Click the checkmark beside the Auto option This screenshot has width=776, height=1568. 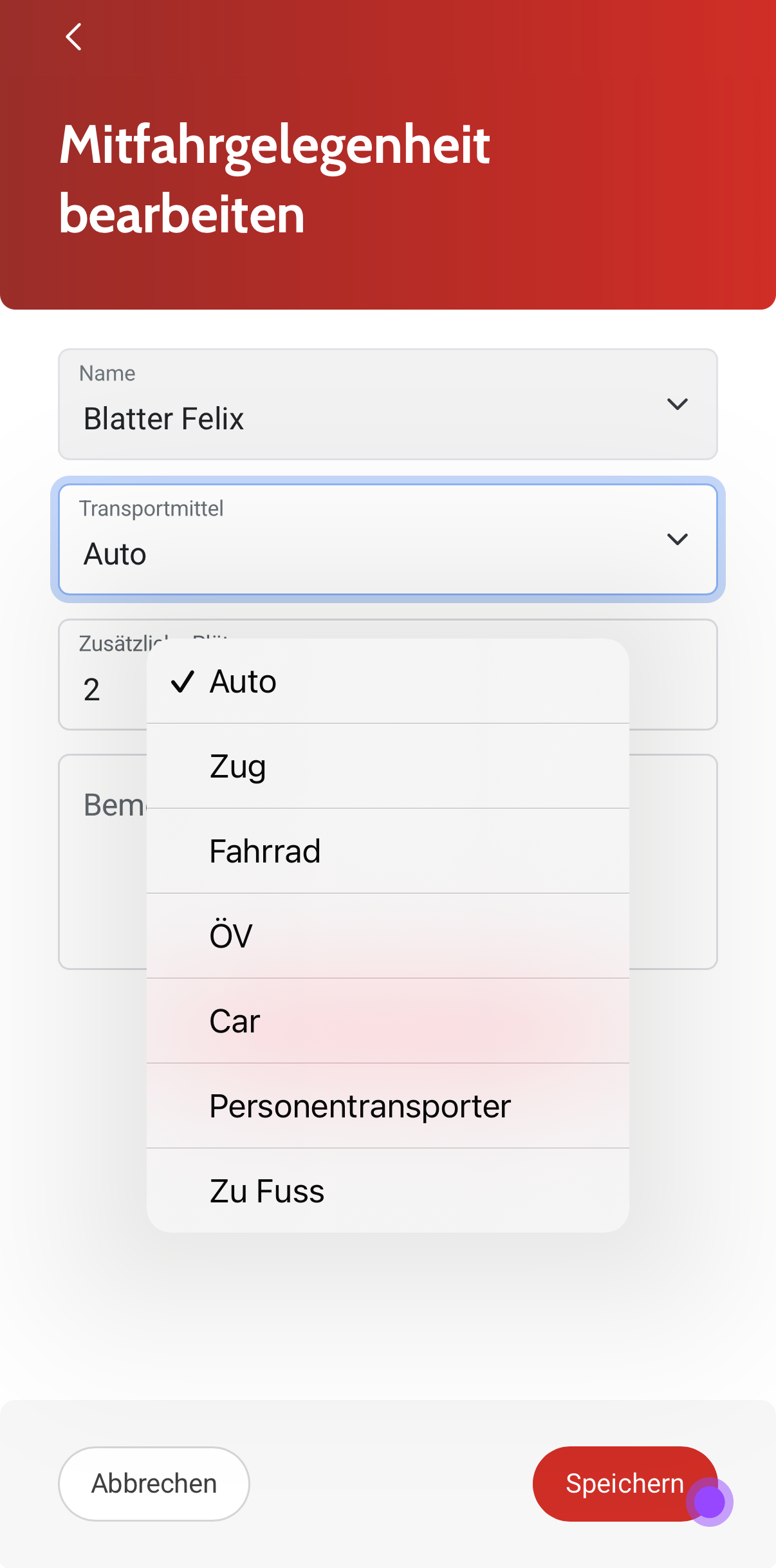(x=183, y=681)
